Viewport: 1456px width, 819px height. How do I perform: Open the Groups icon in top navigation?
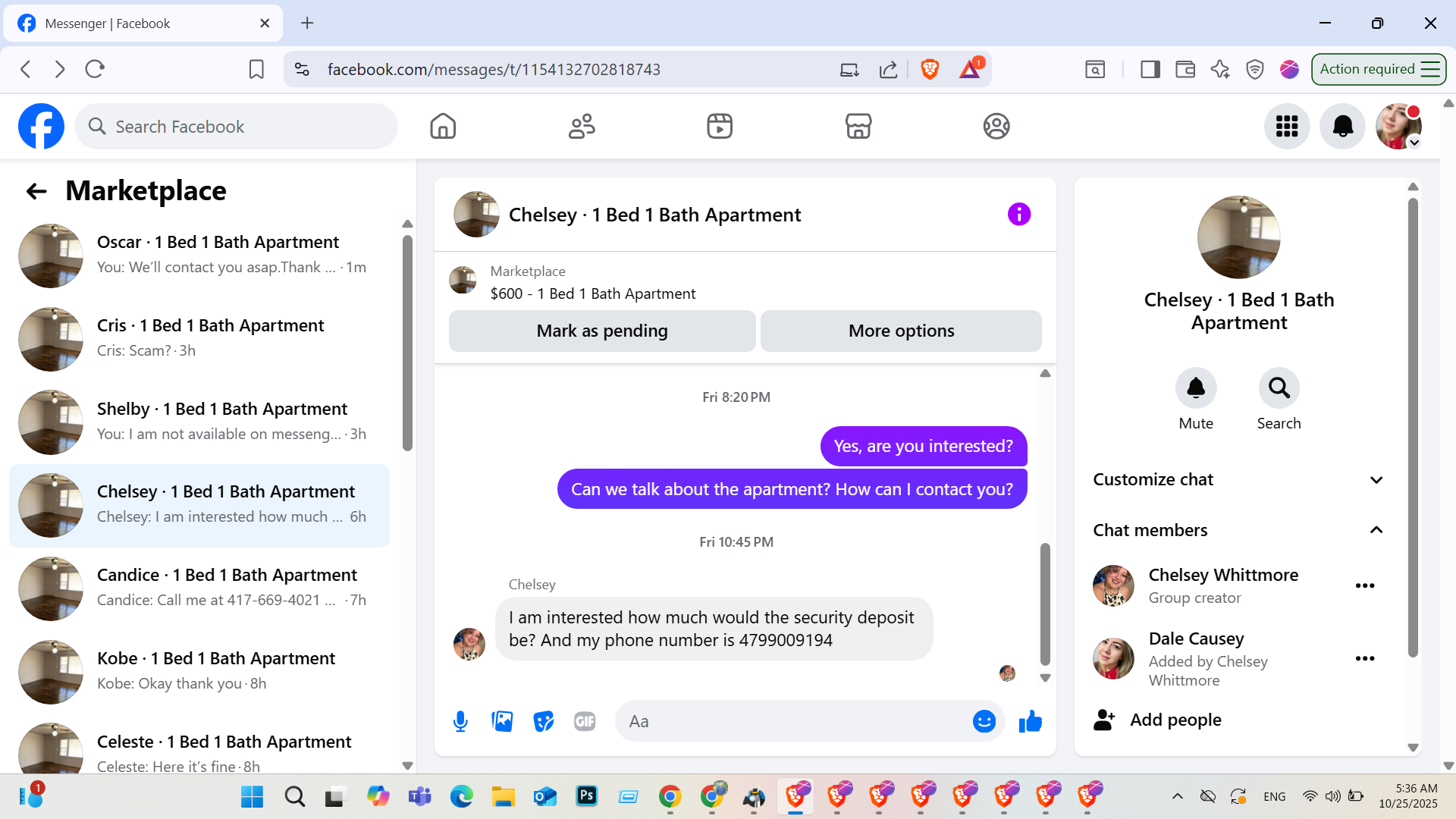pyautogui.click(x=996, y=126)
